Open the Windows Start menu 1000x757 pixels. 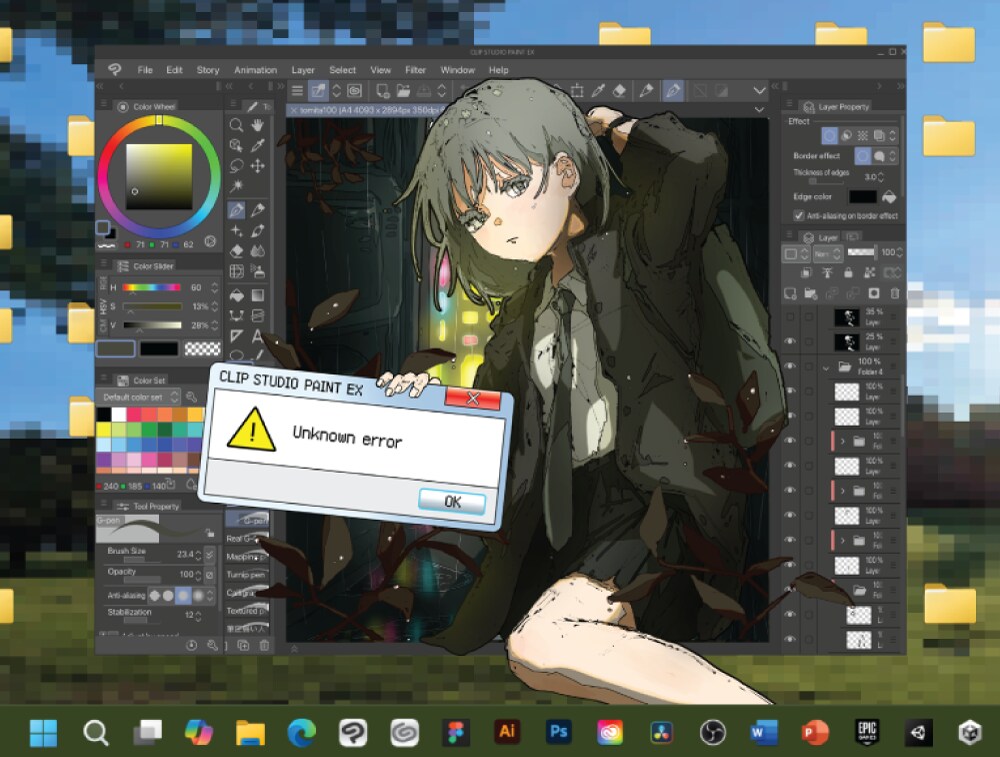click(43, 733)
